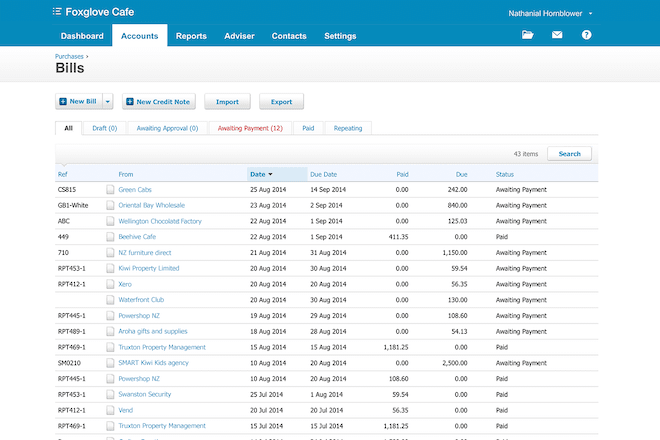Tick the checkbox for NZ furniture direct
Image resolution: width=660 pixels, height=440 pixels.
click(x=110, y=253)
